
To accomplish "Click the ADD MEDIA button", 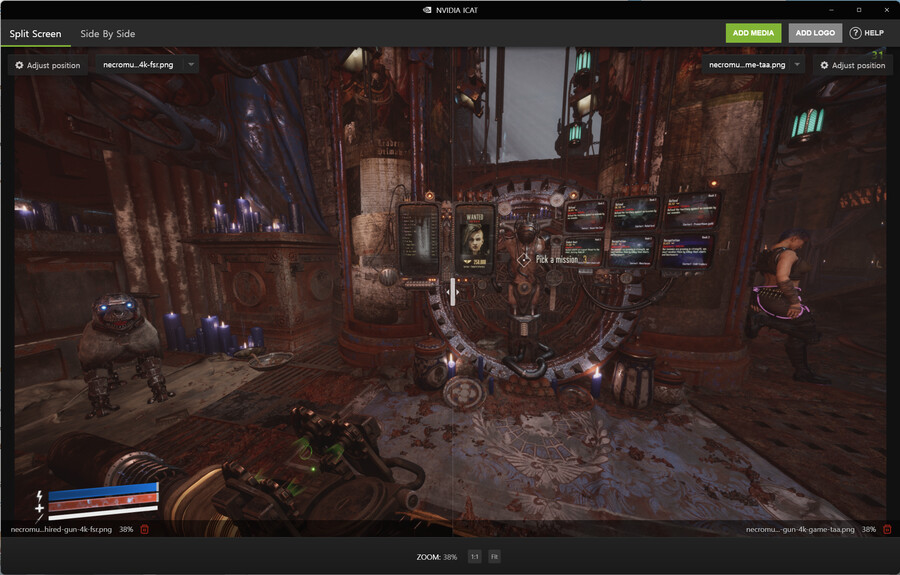I will (753, 33).
